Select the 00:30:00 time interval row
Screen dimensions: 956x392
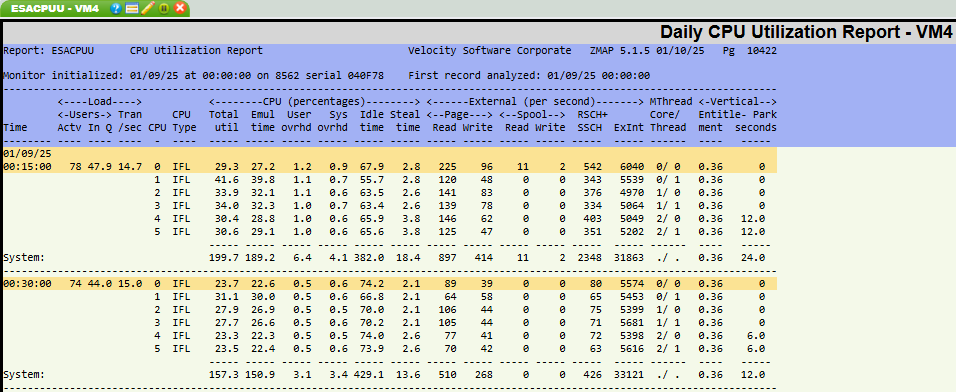pyautogui.click(x=390, y=283)
